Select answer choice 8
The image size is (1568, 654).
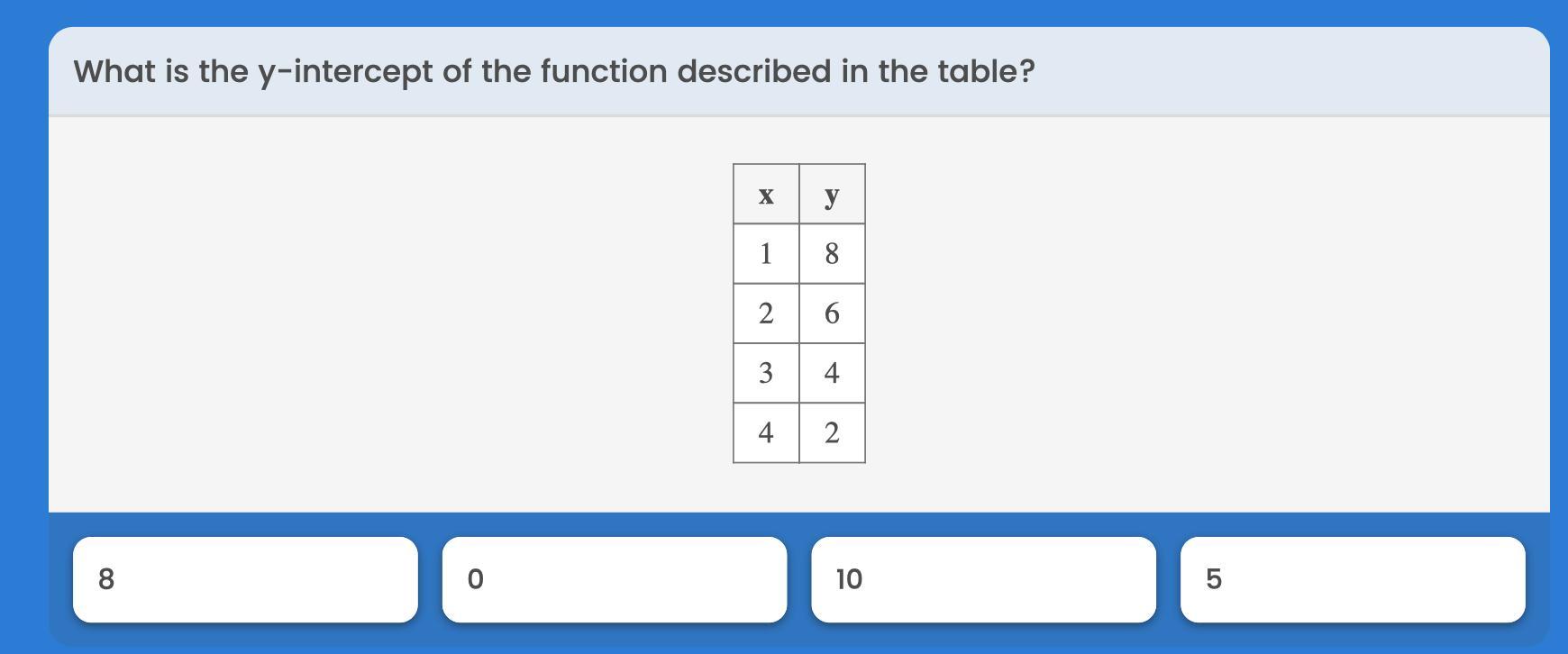[245, 579]
